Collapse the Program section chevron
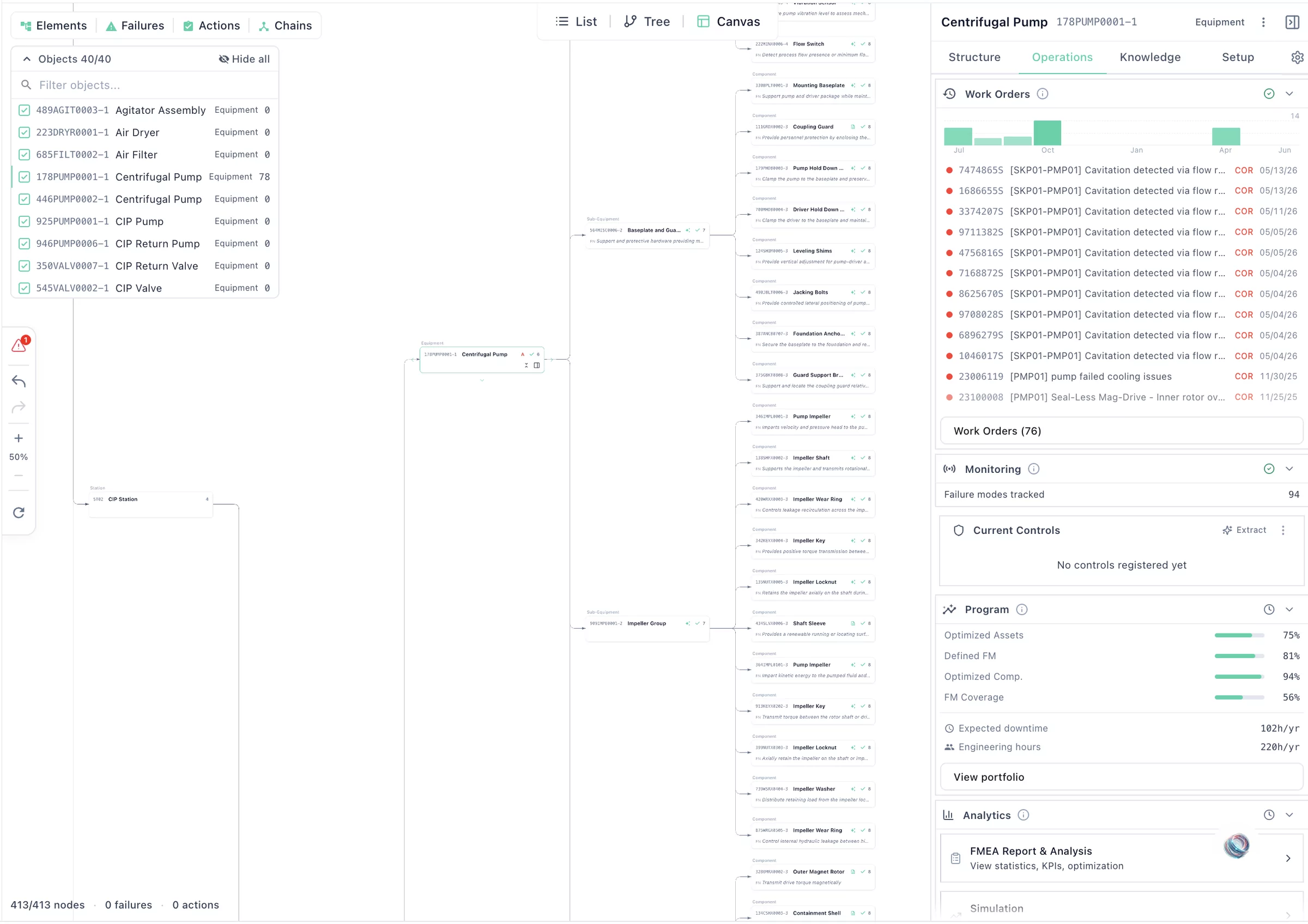This screenshot has height=924, width=1308. tap(1289, 610)
